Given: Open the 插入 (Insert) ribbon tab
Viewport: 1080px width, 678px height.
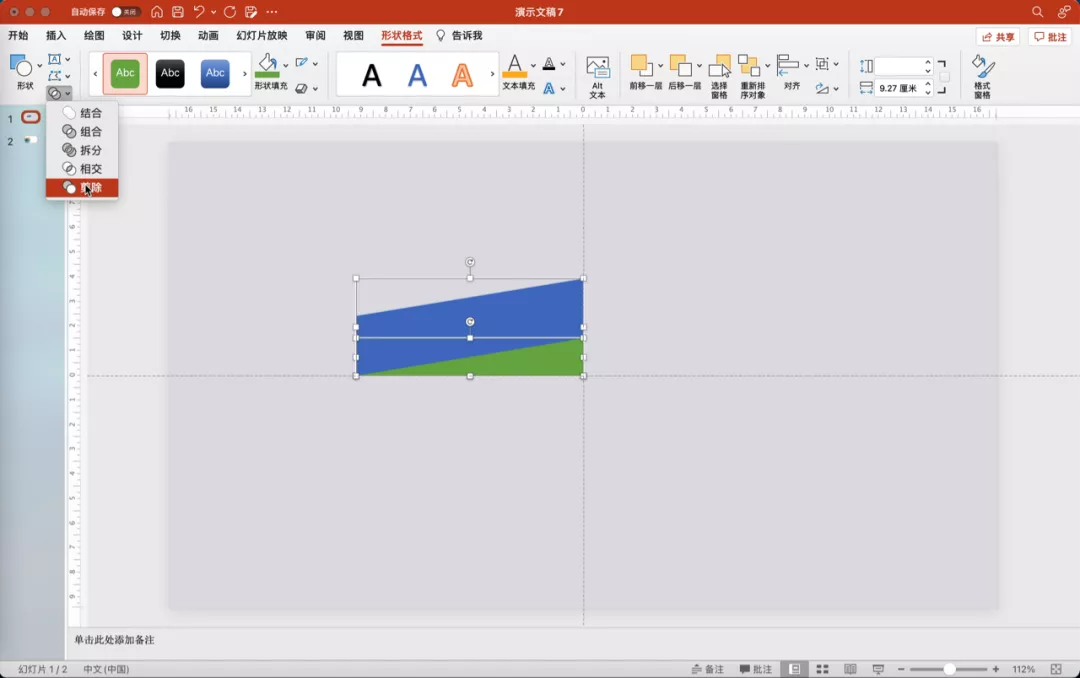Looking at the screenshot, I should [x=56, y=36].
